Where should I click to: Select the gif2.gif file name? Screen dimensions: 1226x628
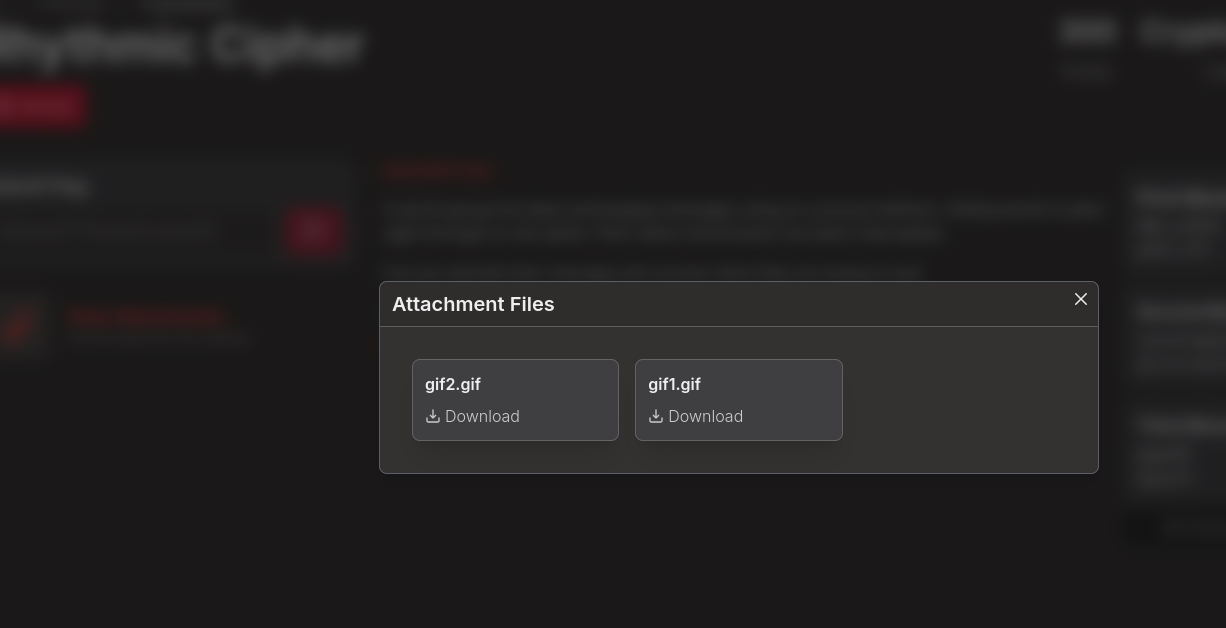coord(452,384)
